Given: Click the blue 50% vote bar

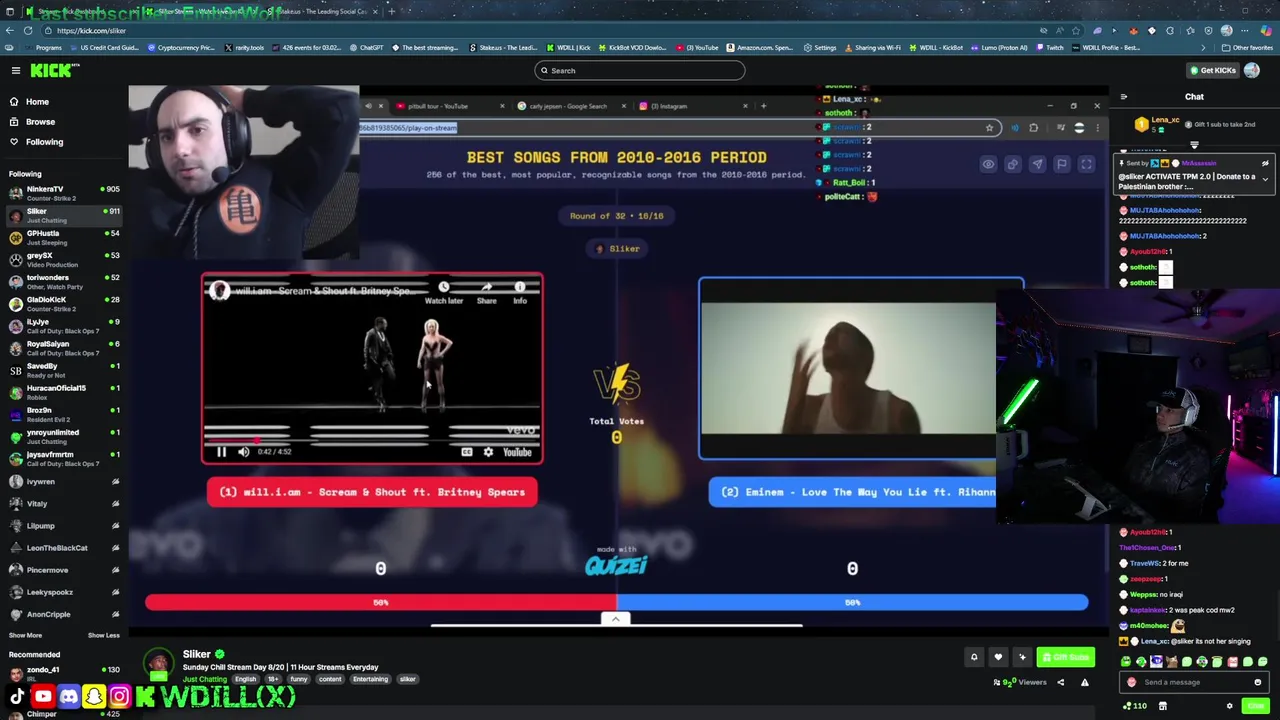Looking at the screenshot, I should 852,602.
